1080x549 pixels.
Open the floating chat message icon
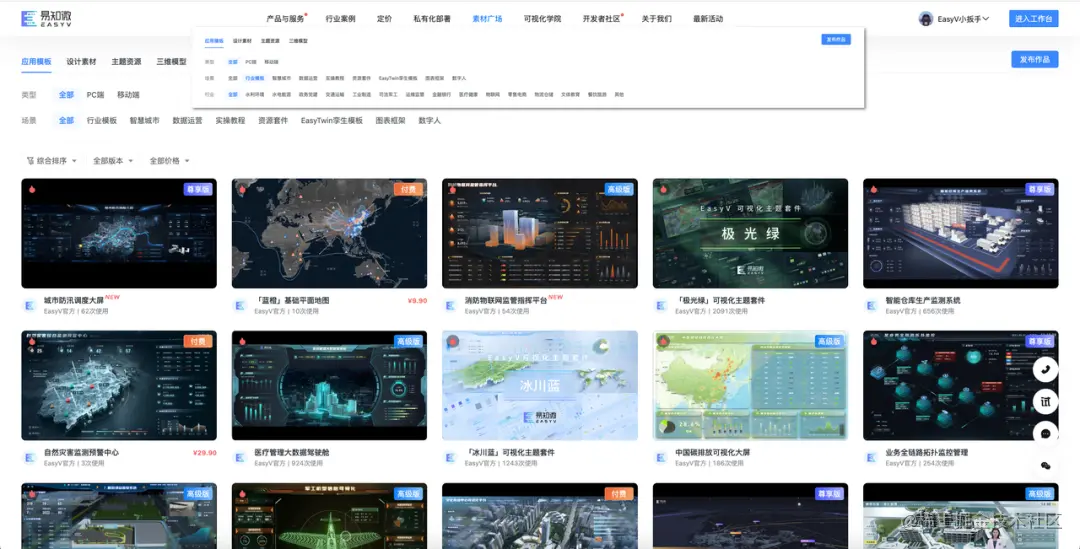click(x=1045, y=434)
